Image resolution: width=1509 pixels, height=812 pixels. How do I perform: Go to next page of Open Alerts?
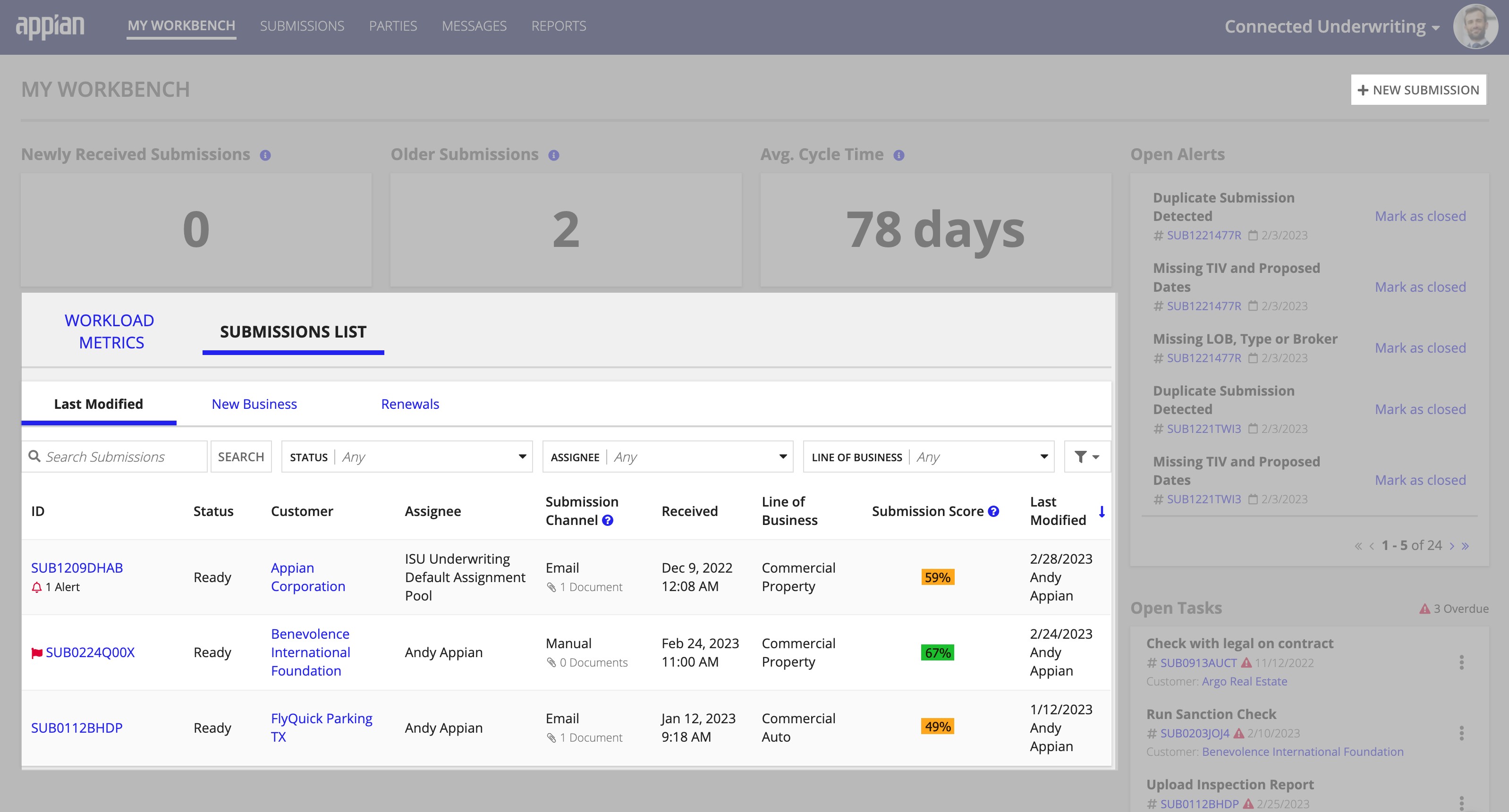(1451, 546)
